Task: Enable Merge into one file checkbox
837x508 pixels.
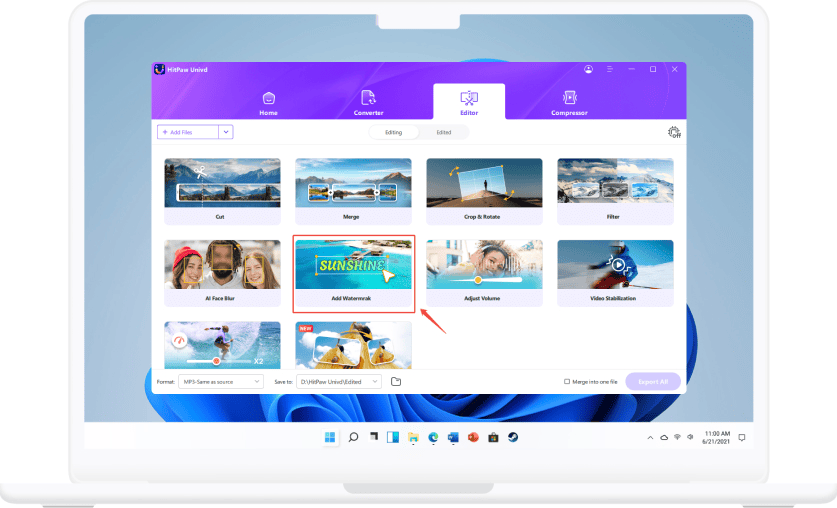Action: (567, 382)
